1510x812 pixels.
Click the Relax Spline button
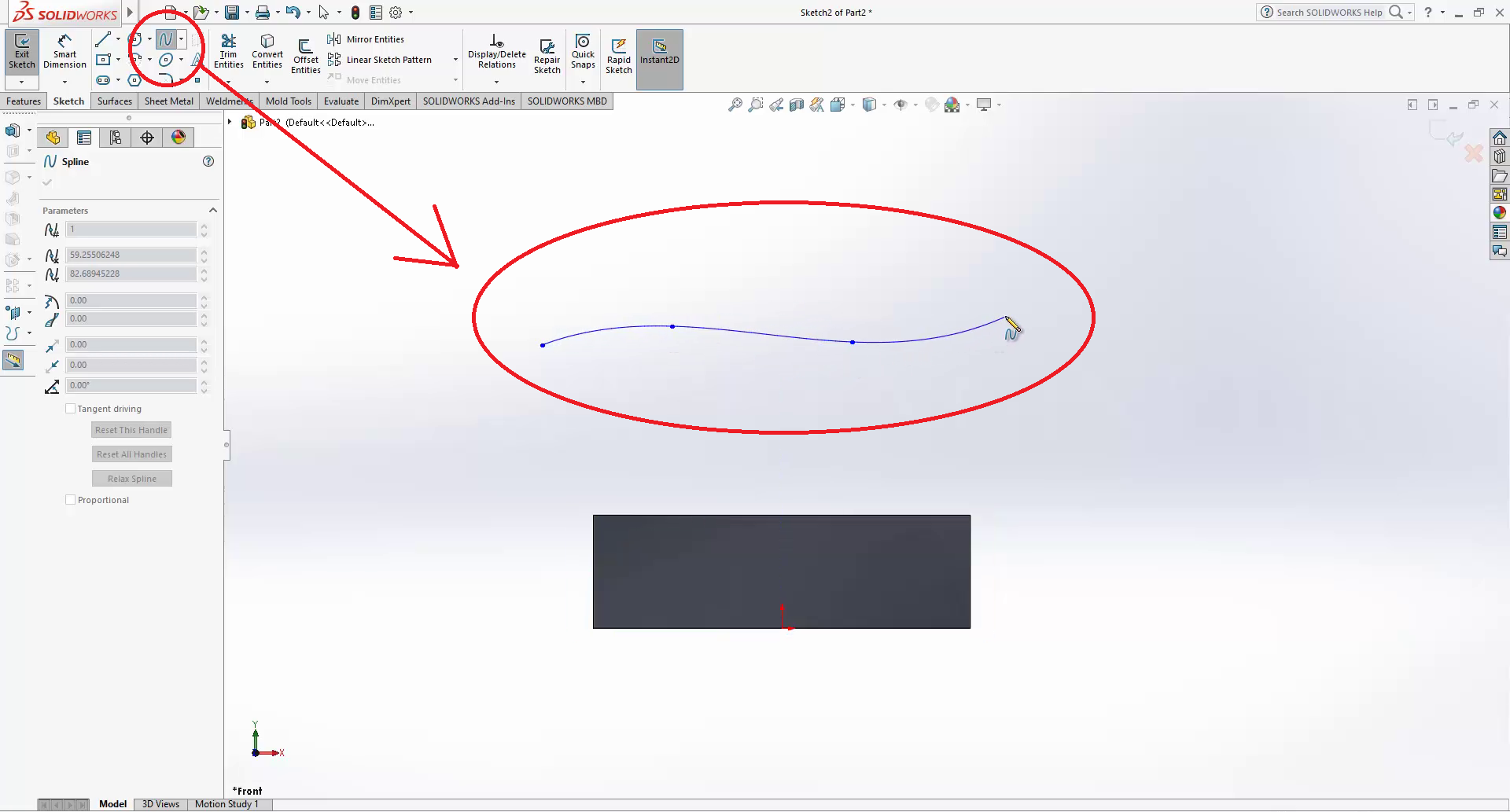click(x=132, y=479)
